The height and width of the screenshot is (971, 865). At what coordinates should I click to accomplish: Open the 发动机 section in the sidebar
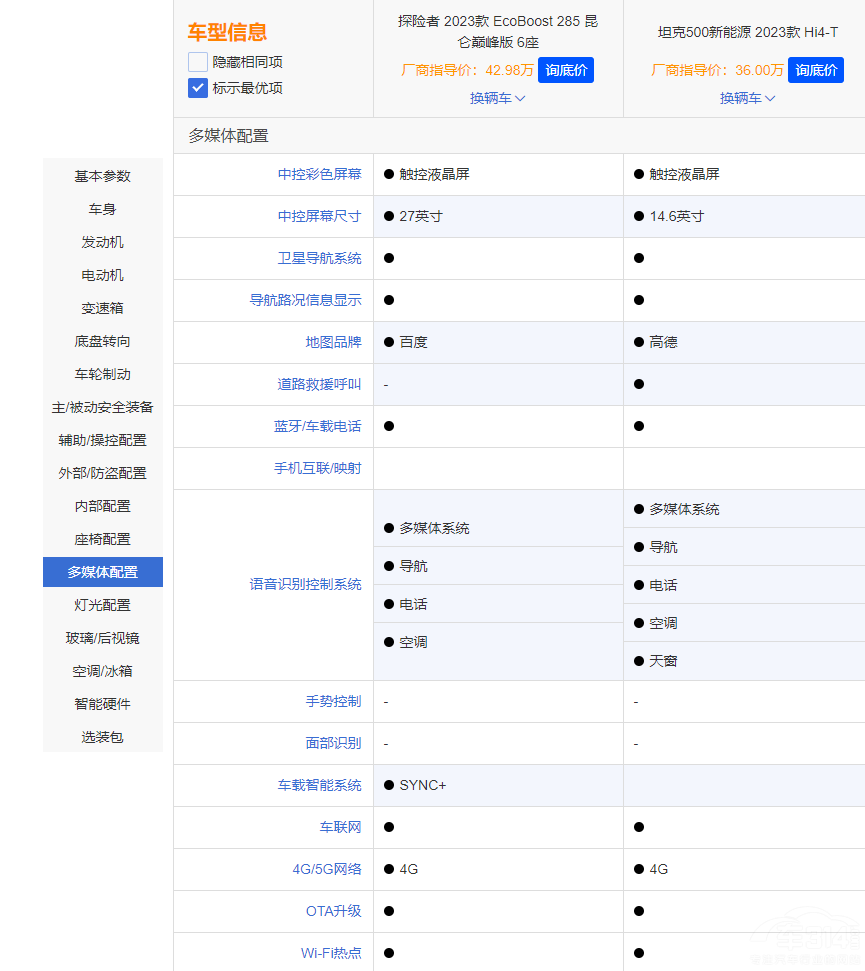[x=102, y=242]
